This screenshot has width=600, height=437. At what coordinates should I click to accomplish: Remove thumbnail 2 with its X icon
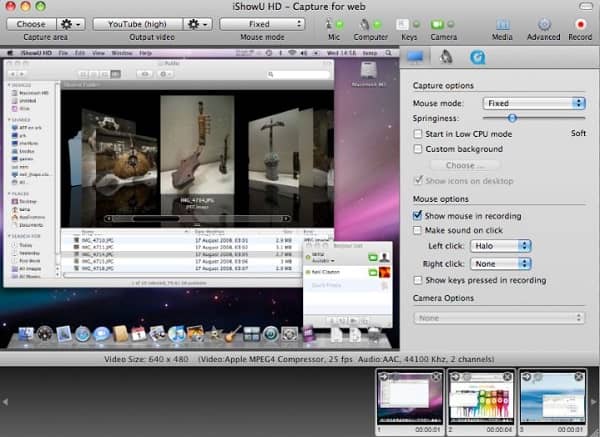coord(507,377)
